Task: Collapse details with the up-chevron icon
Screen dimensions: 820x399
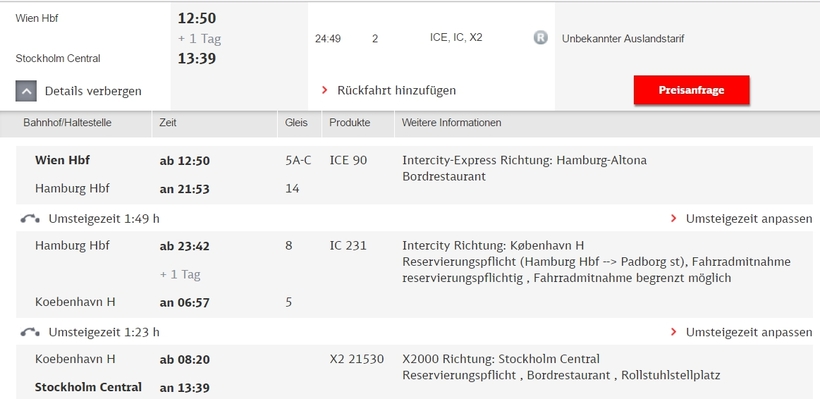Action: click(26, 91)
